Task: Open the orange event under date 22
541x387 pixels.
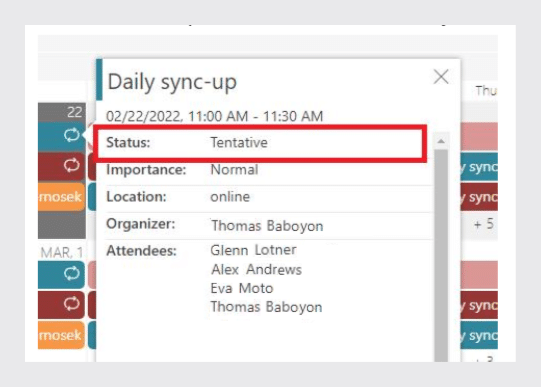Action: pyautogui.click(x=61, y=197)
